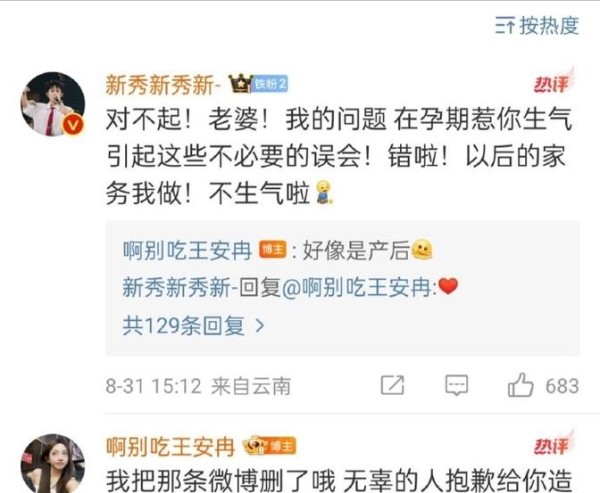Open 新秀新秀新- profile avatar

(53, 104)
